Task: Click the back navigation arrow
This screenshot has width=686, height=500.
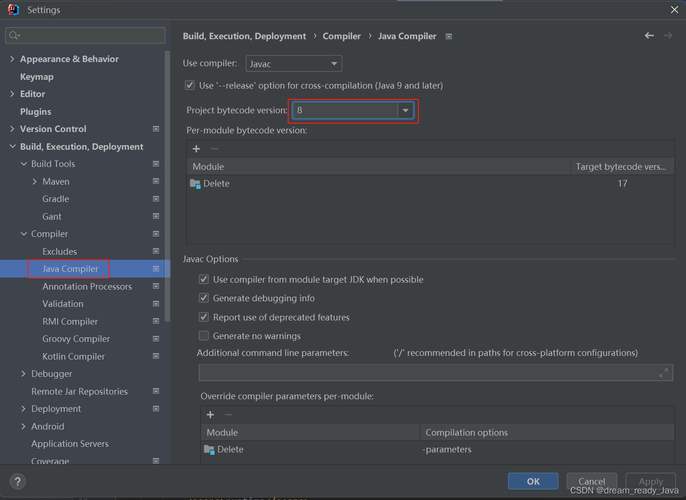Action: click(649, 36)
